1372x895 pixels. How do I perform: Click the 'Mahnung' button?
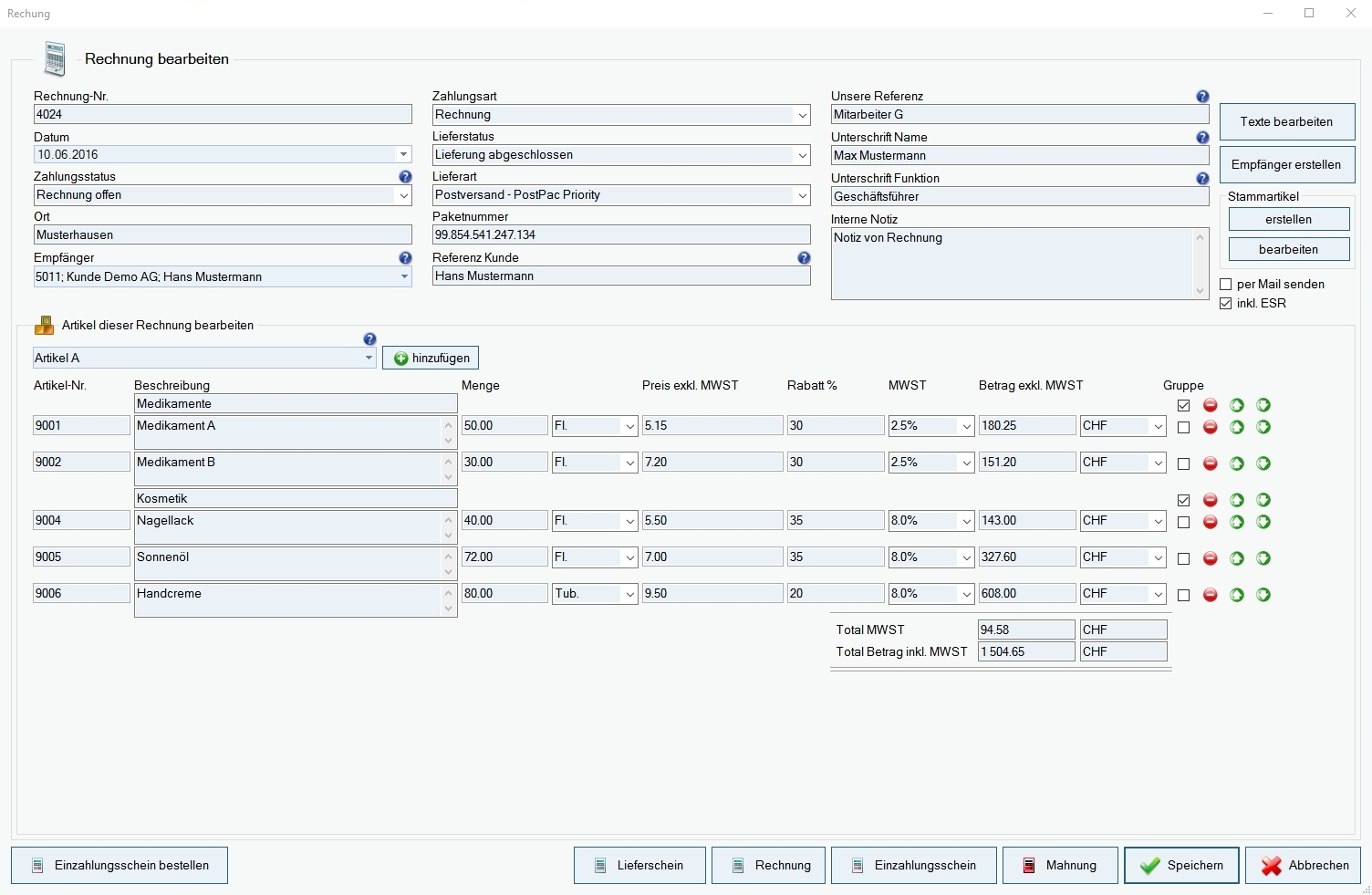click(1060, 866)
